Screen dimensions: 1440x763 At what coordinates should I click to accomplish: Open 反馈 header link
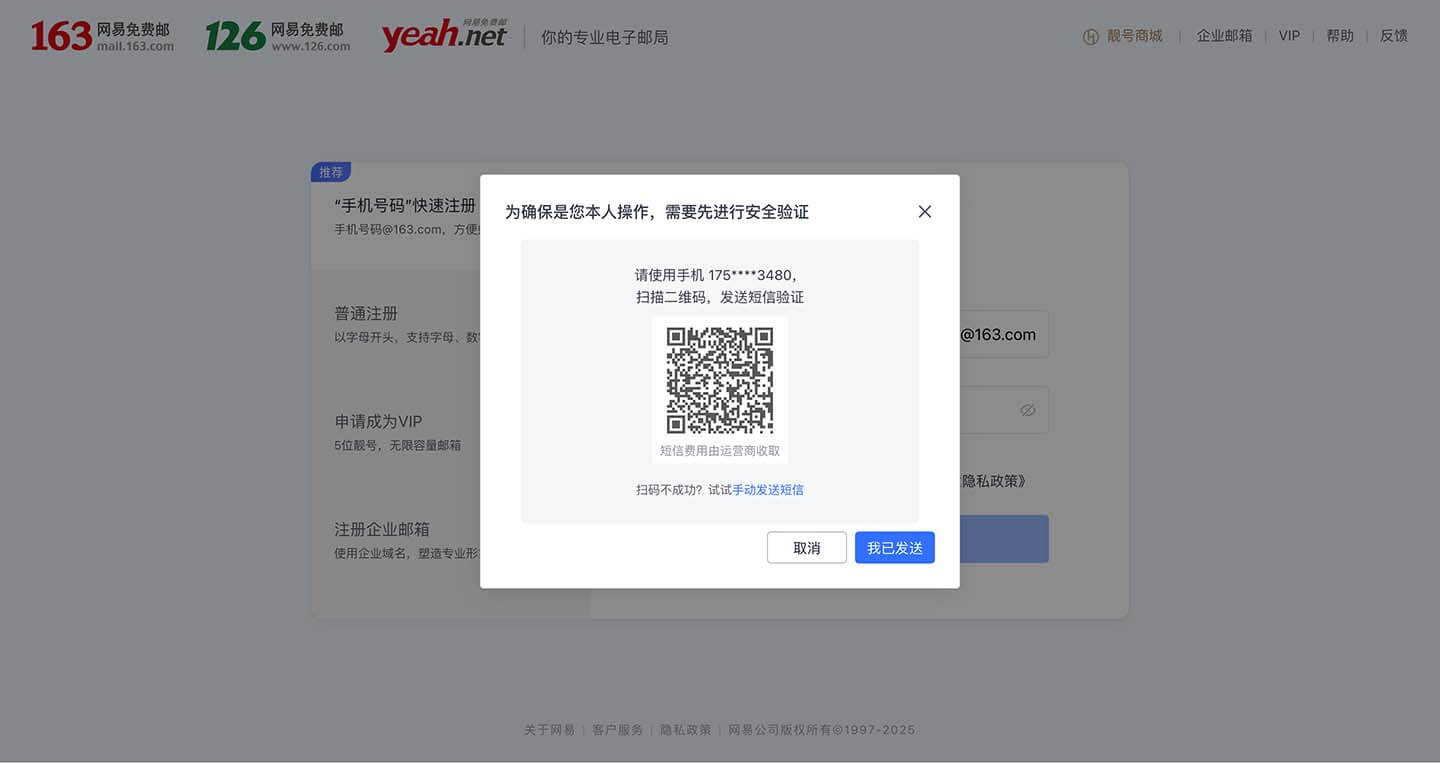click(x=1394, y=36)
